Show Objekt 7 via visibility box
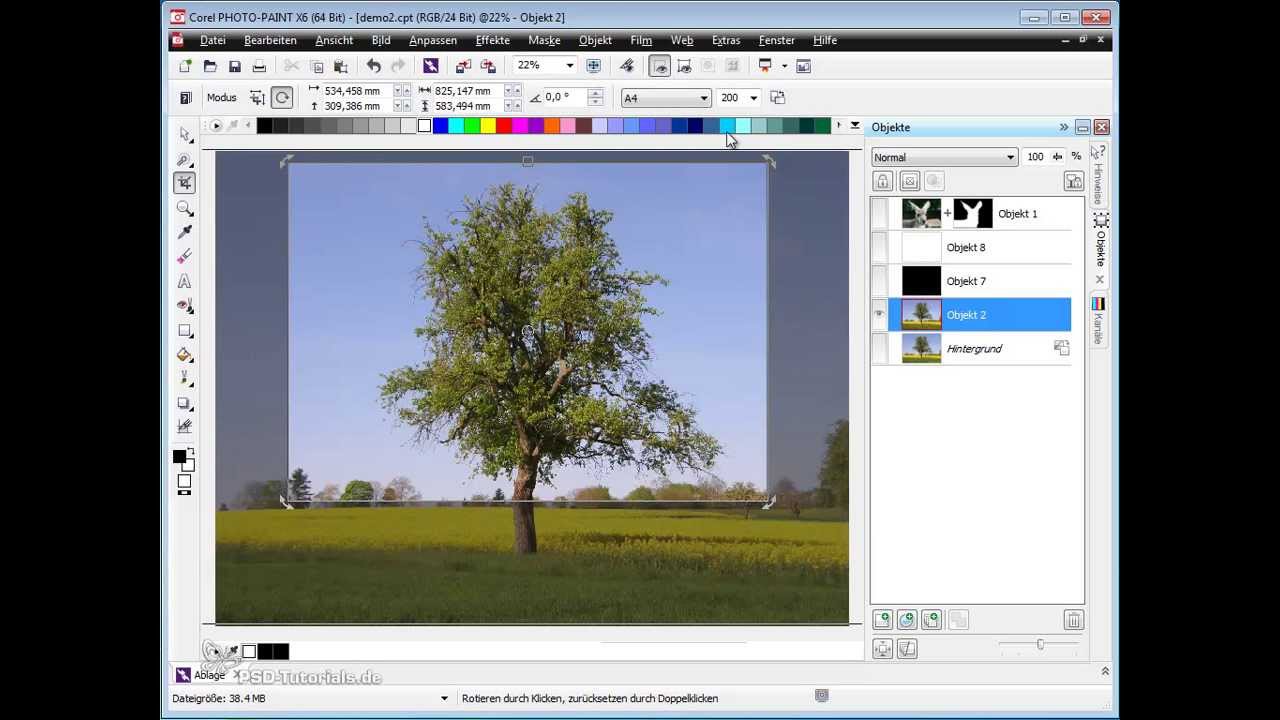The image size is (1280, 720). [x=880, y=281]
